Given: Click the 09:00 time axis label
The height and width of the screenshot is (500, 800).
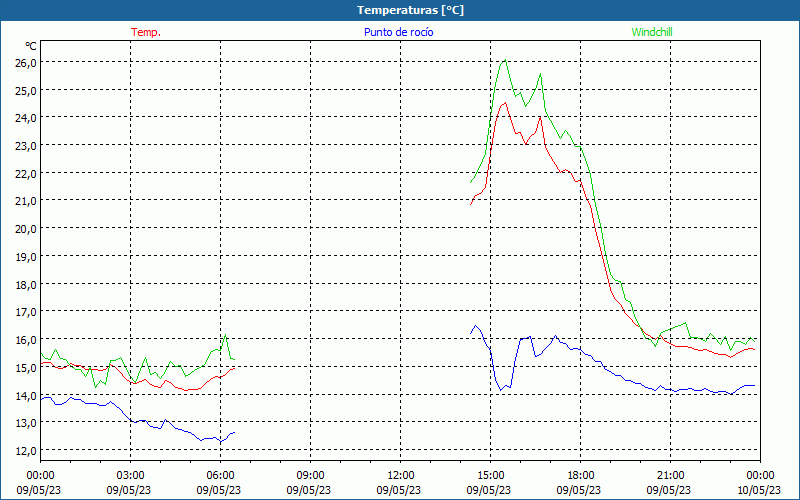Looking at the screenshot, I should [310, 476].
